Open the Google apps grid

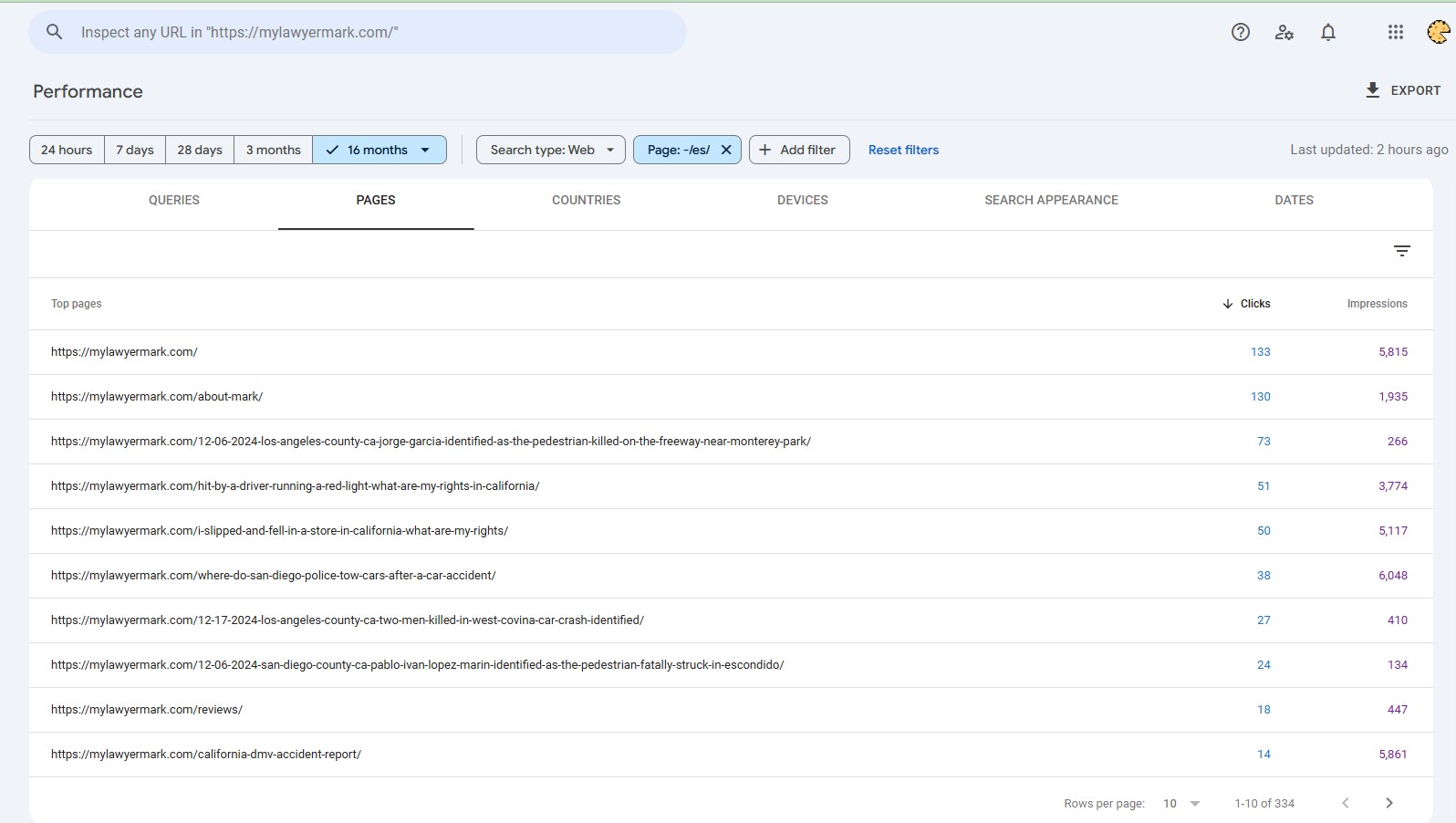1395,33
